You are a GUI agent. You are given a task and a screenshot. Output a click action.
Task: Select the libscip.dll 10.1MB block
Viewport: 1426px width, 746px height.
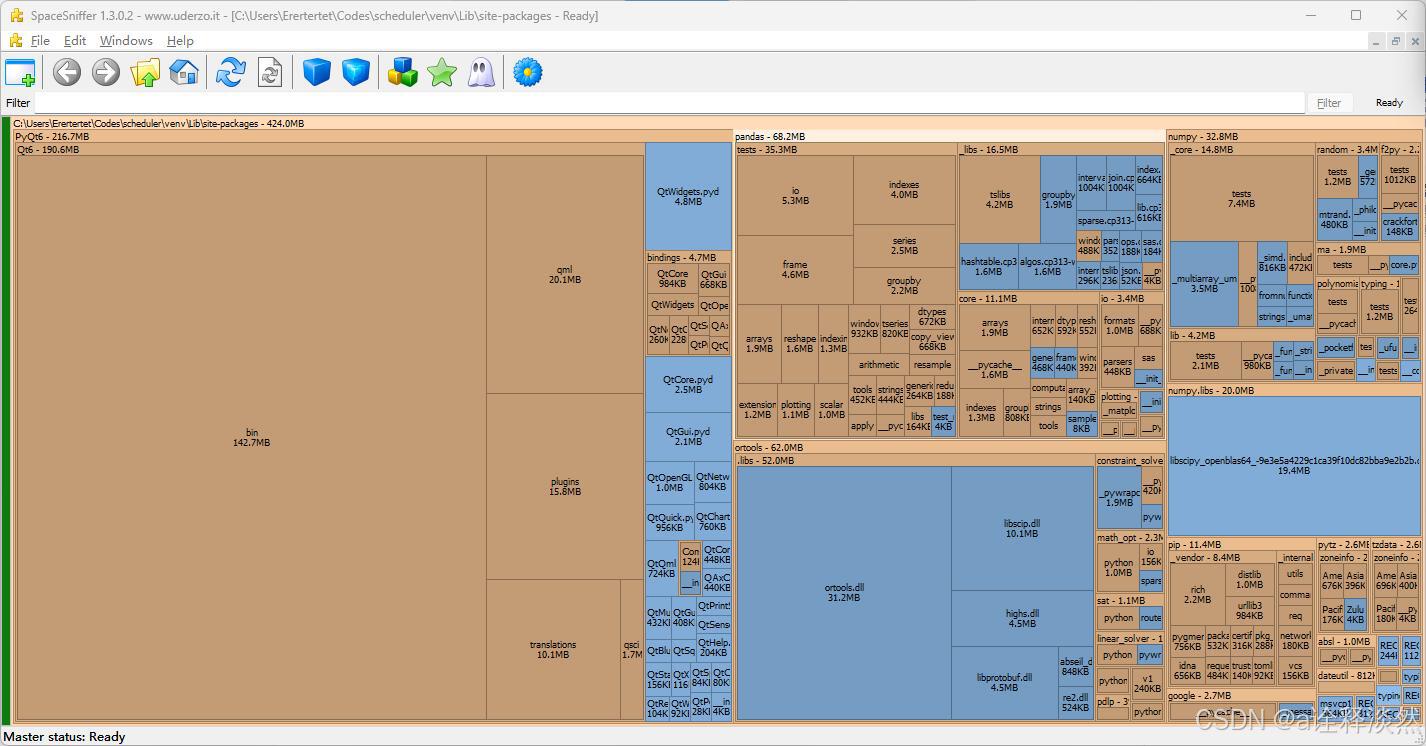point(1022,528)
